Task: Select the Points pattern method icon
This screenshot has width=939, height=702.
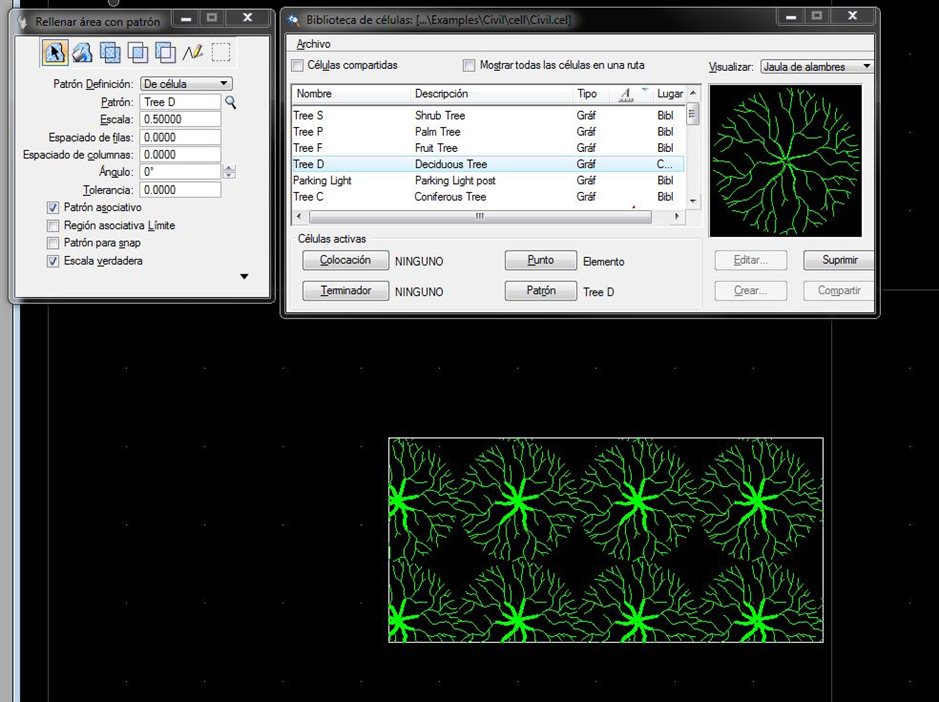Action: (x=193, y=53)
